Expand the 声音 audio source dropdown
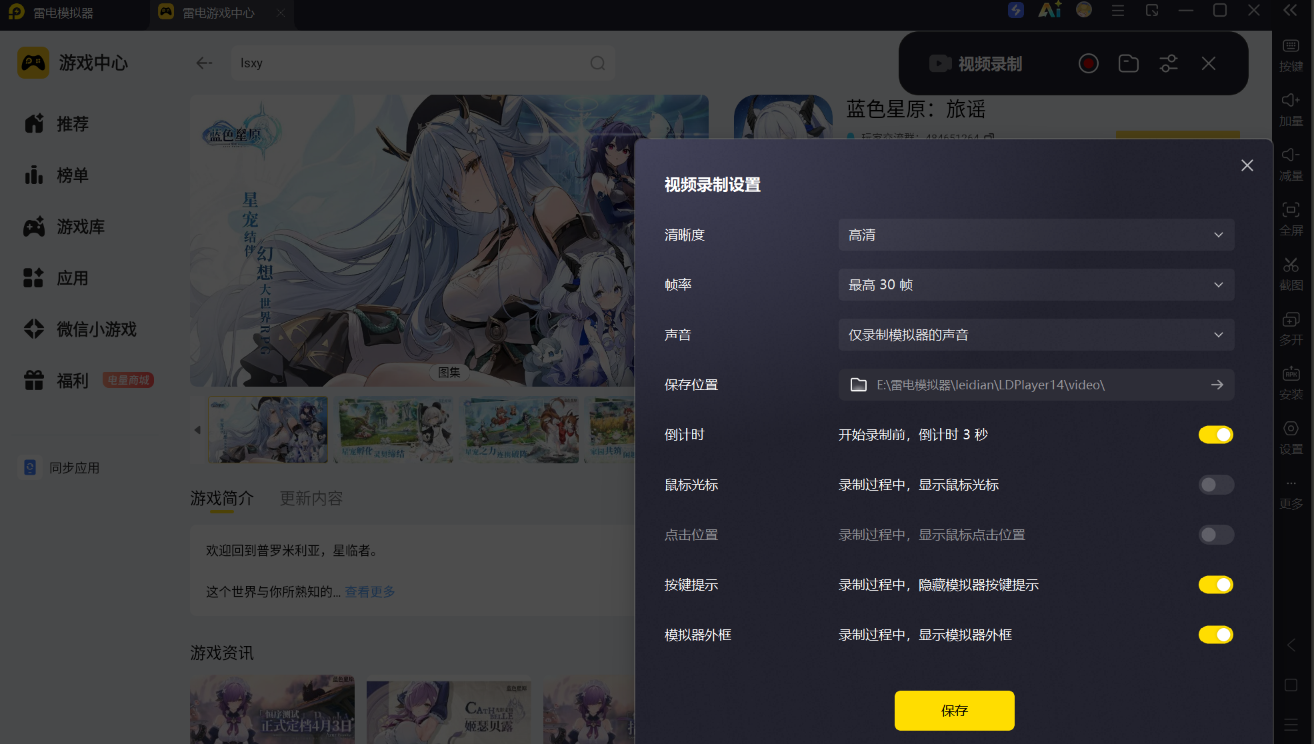This screenshot has height=744, width=1314. [x=1036, y=335]
